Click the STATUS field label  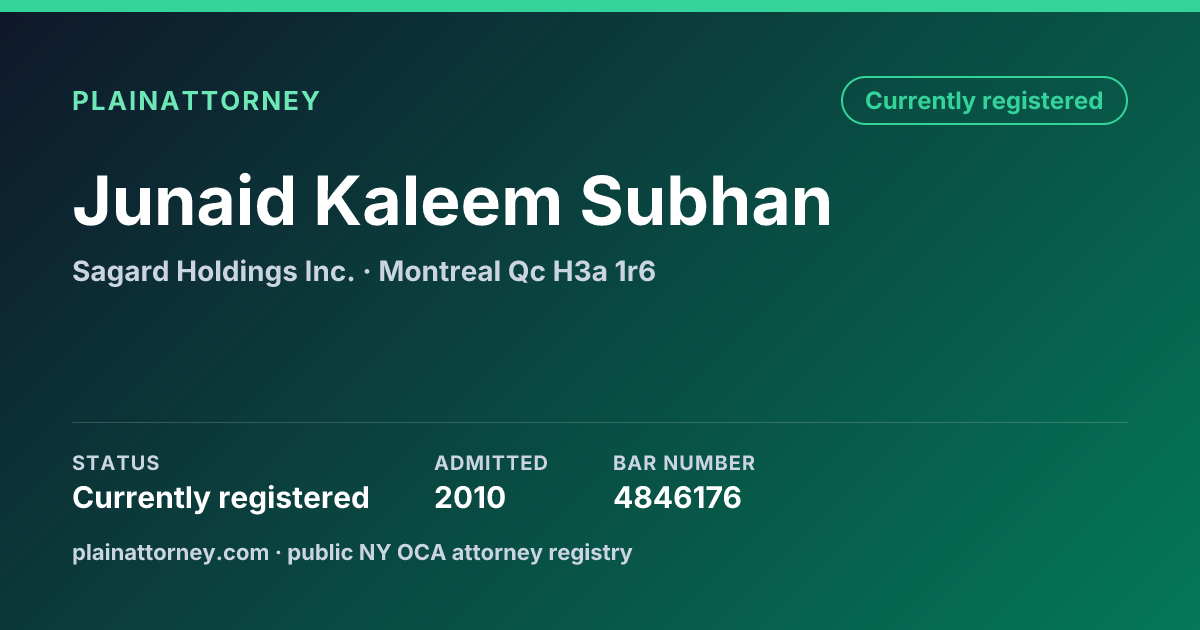[116, 463]
